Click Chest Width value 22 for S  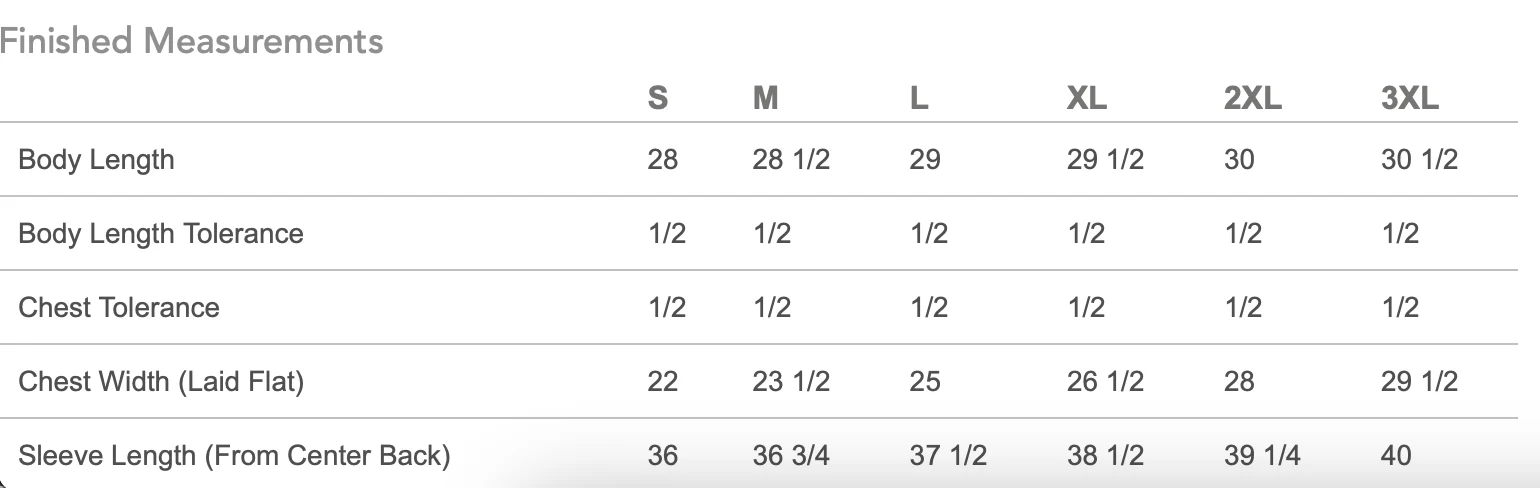coord(662,381)
